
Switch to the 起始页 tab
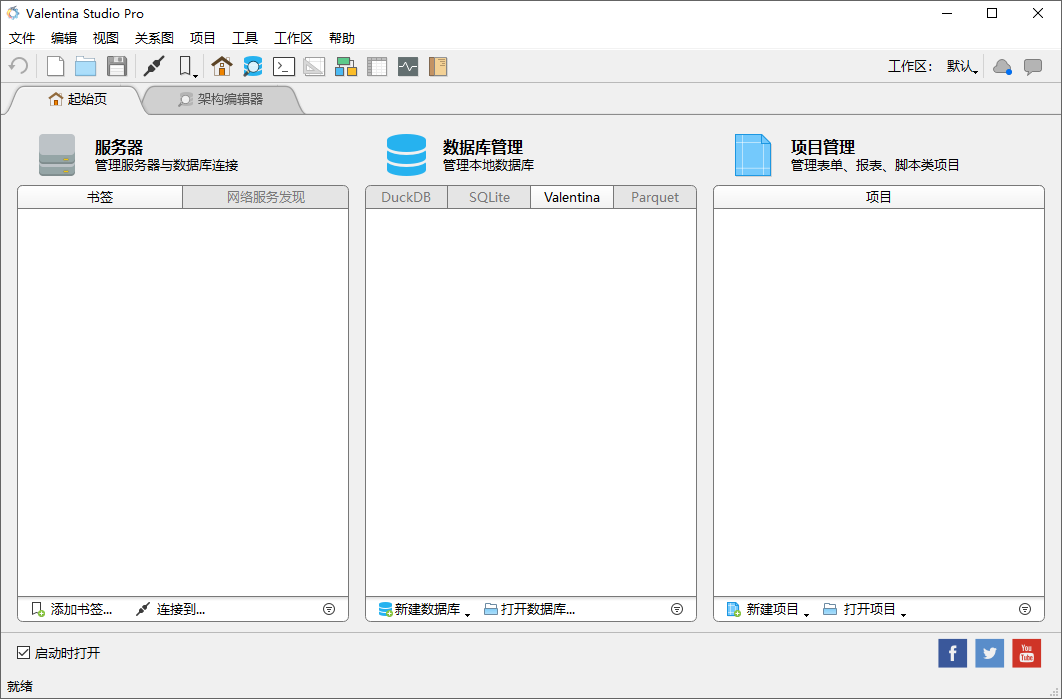[x=77, y=99]
